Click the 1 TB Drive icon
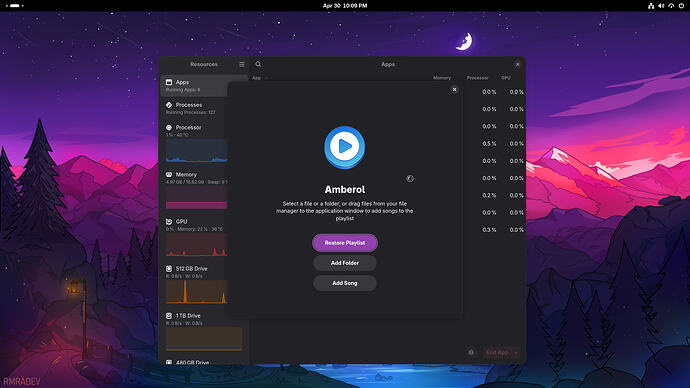 pos(169,316)
